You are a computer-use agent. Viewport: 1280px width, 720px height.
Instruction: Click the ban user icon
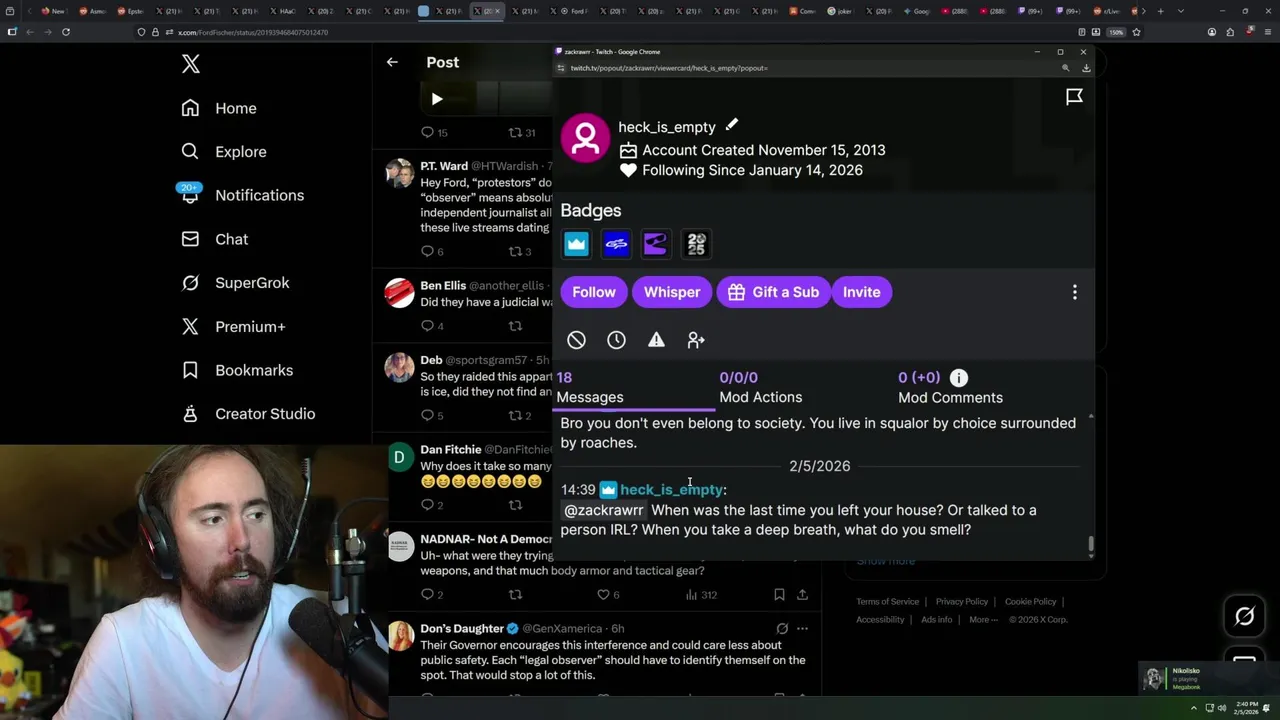576,340
